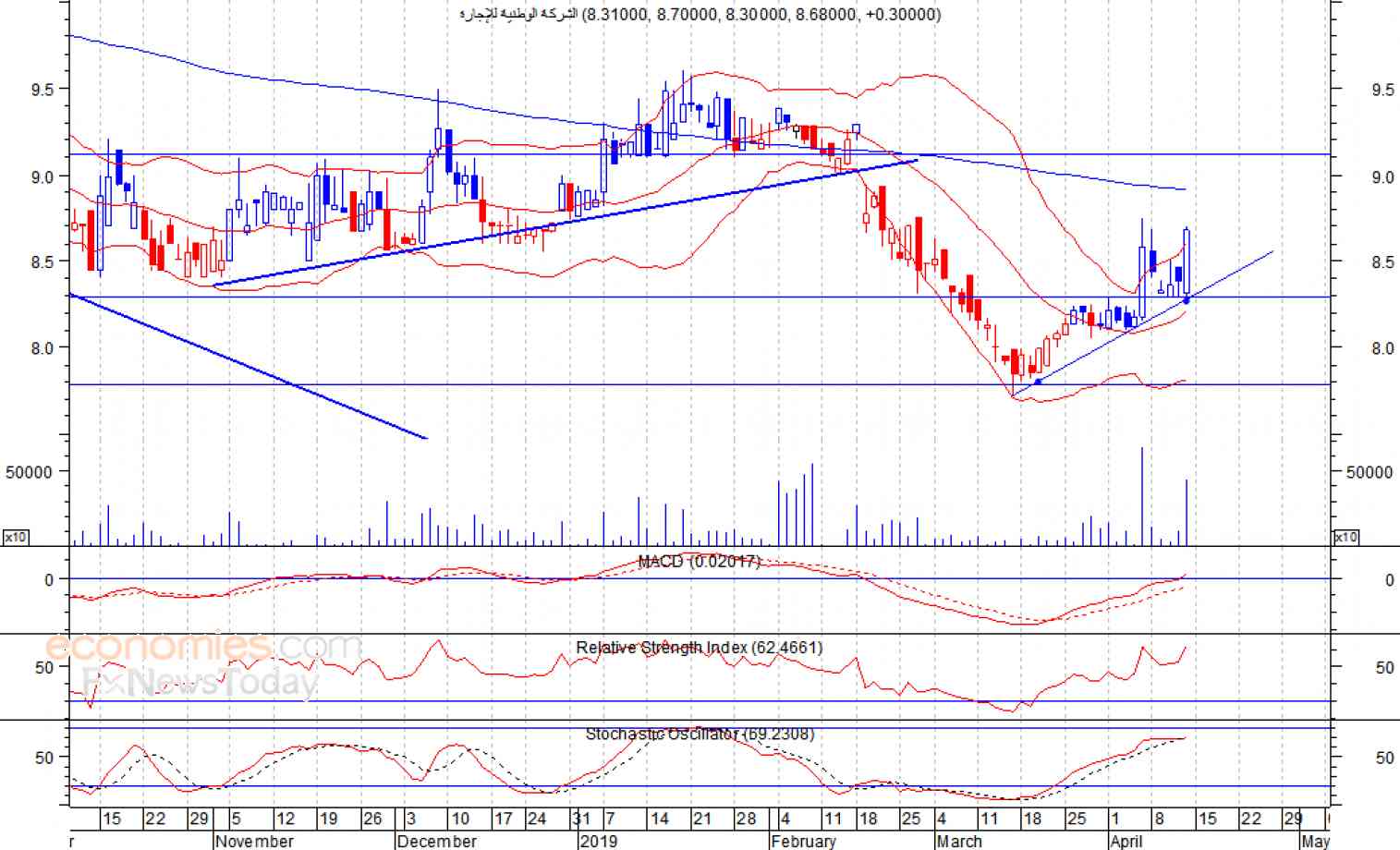
Task: Click the x10 volume multiplier box on the left
Action: (x=15, y=537)
